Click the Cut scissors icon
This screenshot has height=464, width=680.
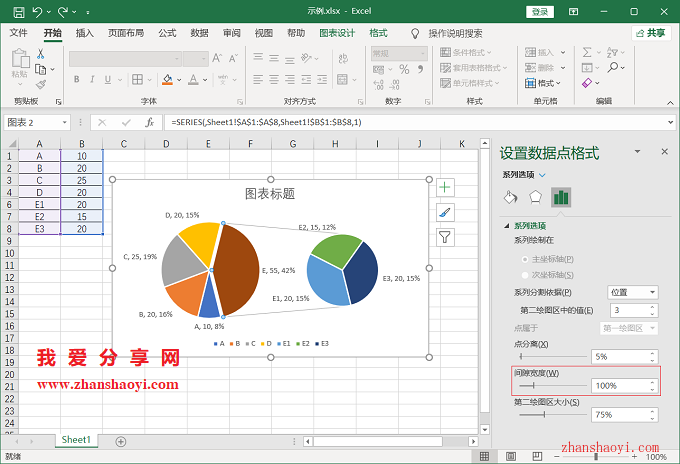coord(40,54)
